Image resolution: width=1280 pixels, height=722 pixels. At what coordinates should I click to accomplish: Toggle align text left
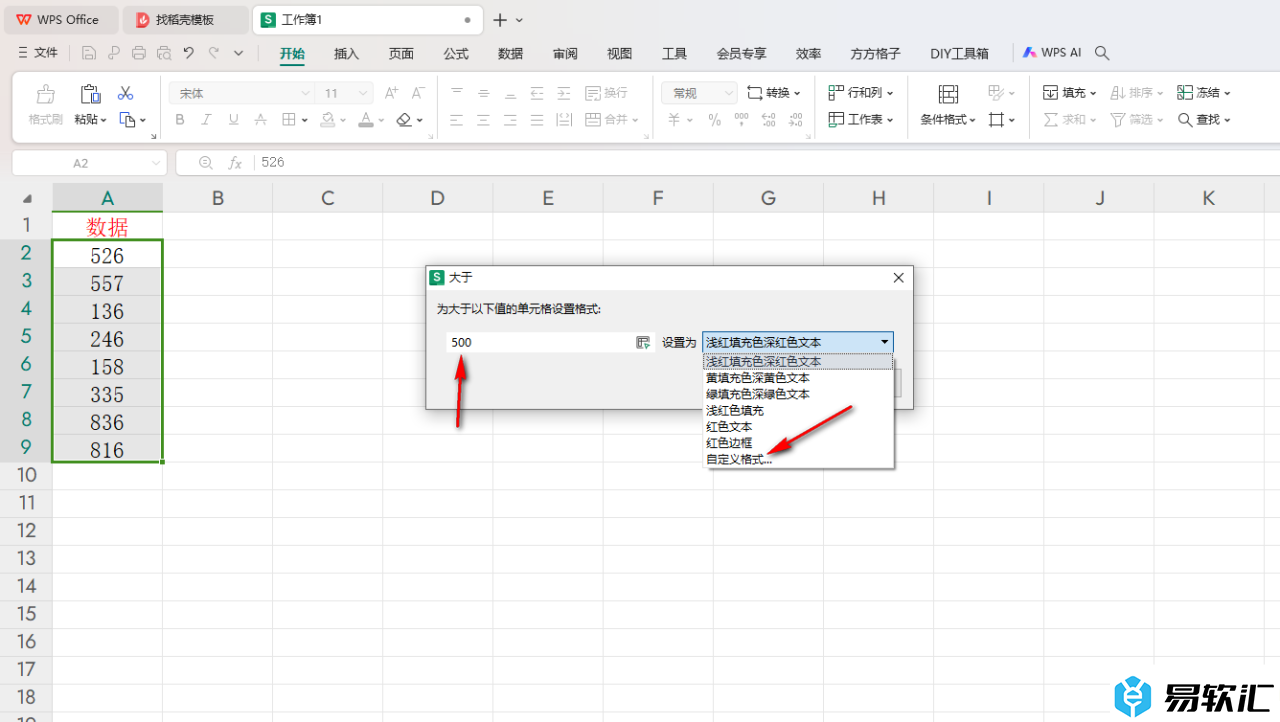[456, 120]
